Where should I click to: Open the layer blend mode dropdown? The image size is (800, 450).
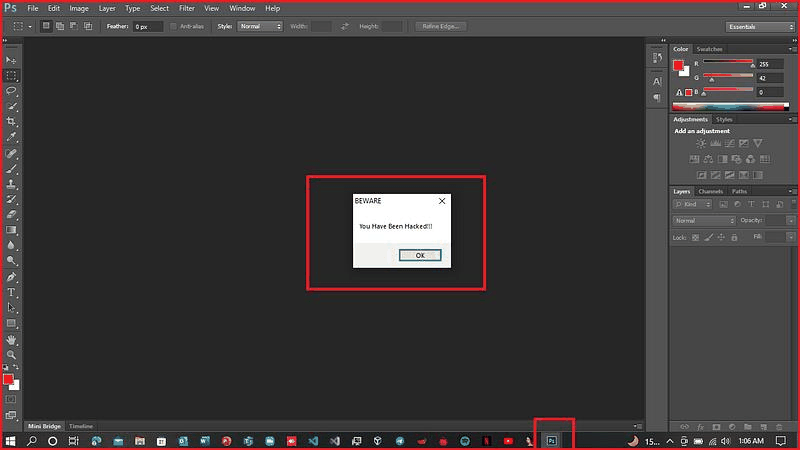704,220
